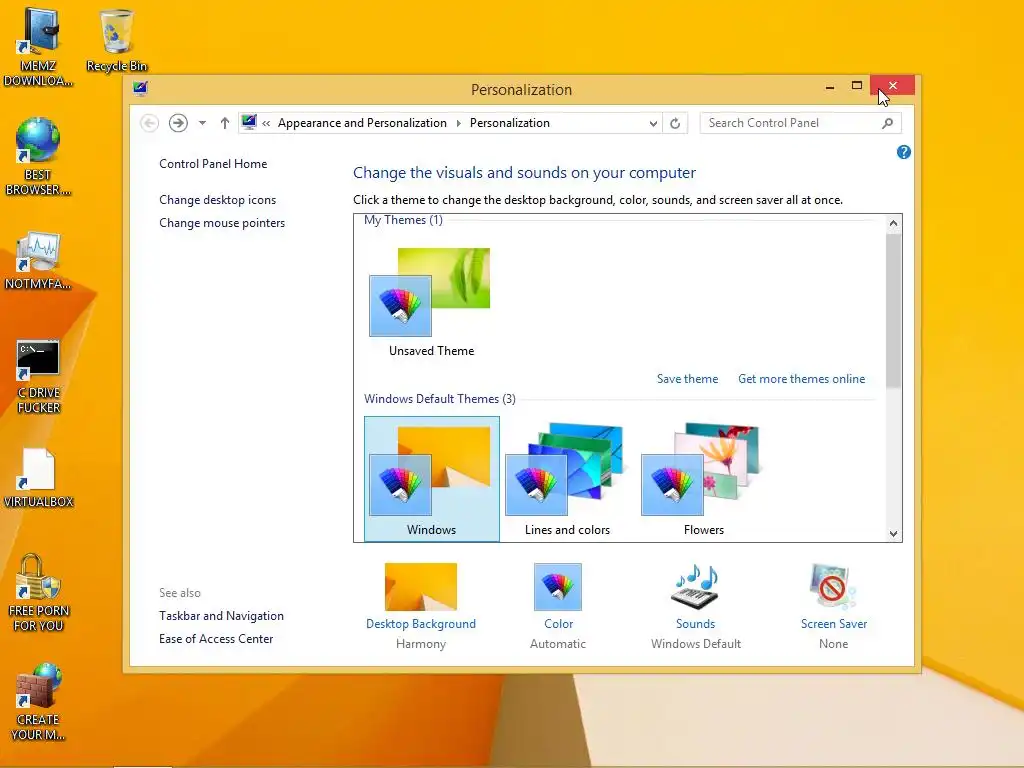Viewport: 1024px width, 768px height.
Task: Click the Back navigation arrow
Action: (149, 123)
